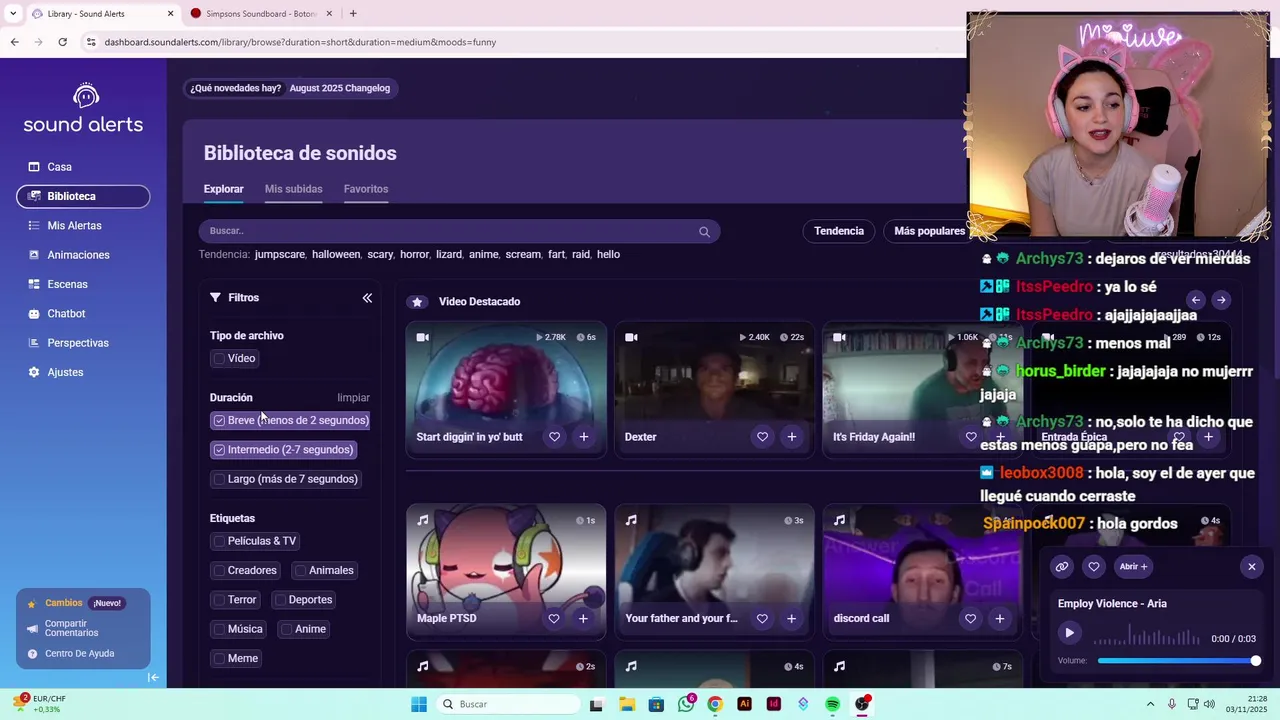The width and height of the screenshot is (1280, 720).
Task: Collapse the Filtros panel chevrons
Action: (x=367, y=298)
